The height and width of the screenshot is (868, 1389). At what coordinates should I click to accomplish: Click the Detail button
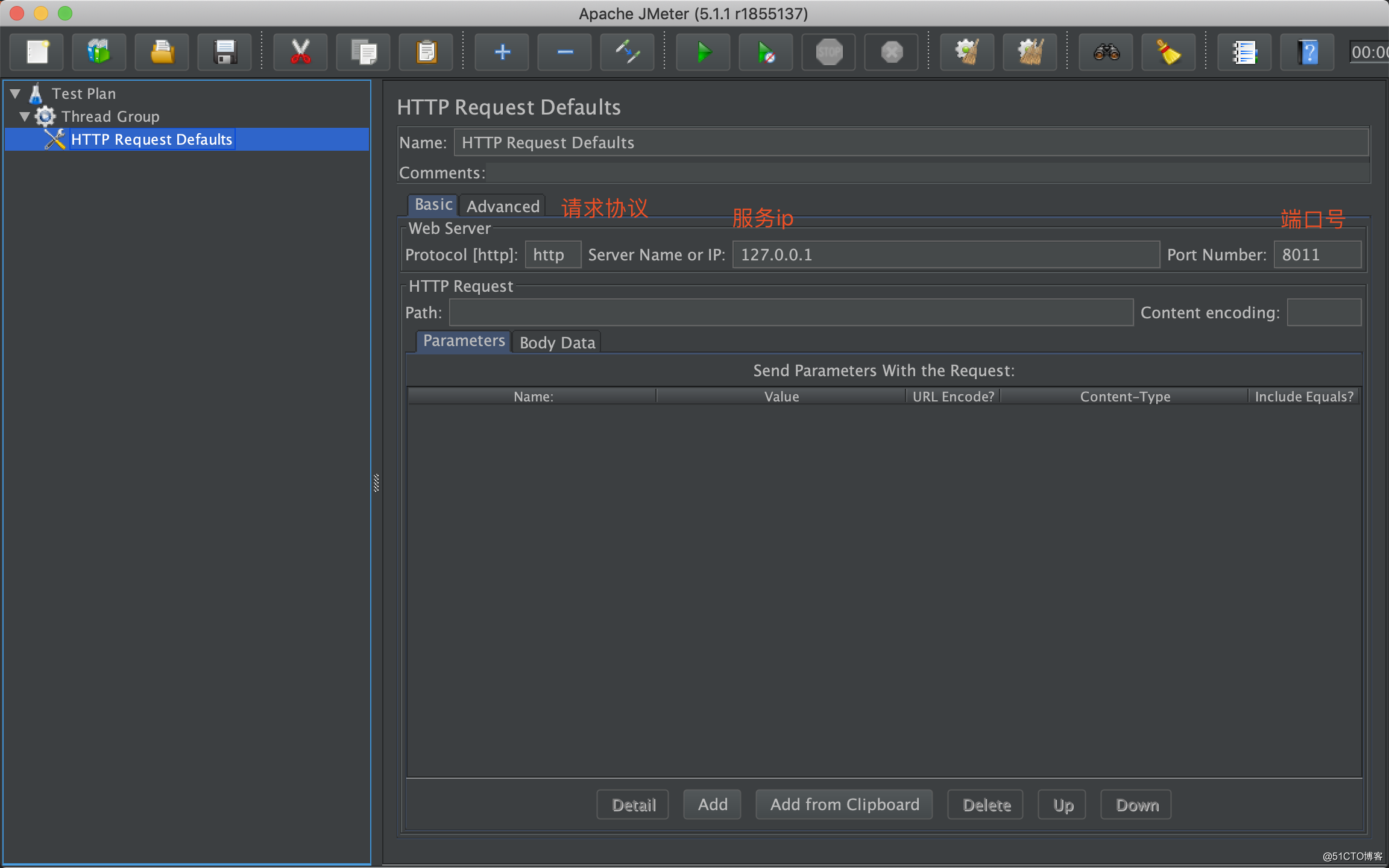click(x=633, y=805)
